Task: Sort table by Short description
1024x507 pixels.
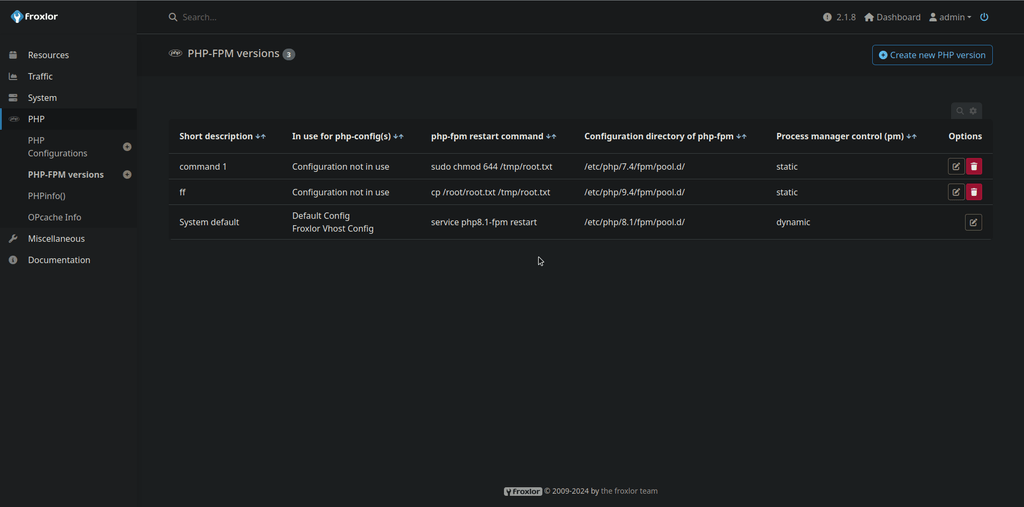Action: pos(260,136)
